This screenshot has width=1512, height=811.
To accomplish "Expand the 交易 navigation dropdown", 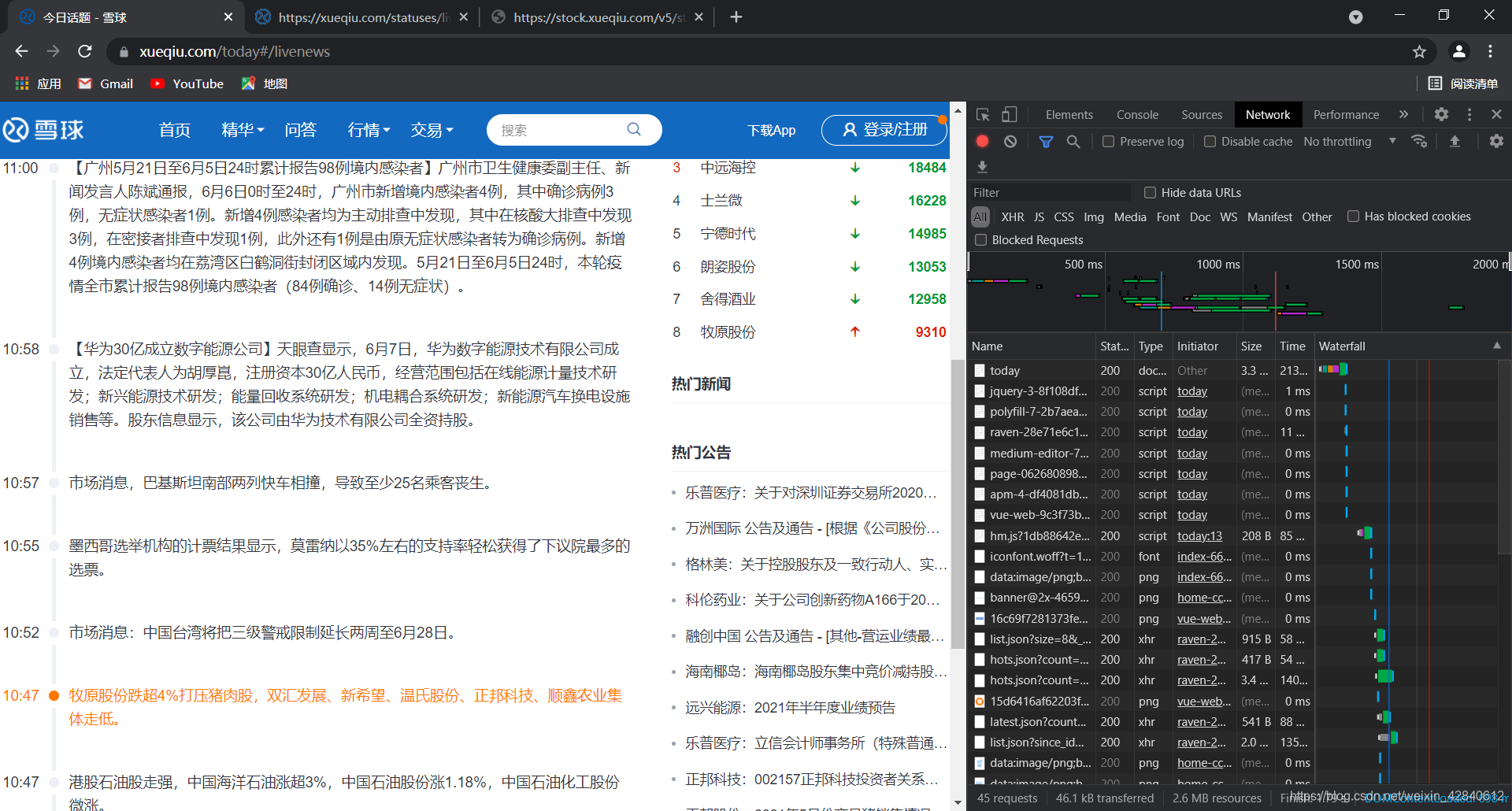I will pyautogui.click(x=432, y=130).
